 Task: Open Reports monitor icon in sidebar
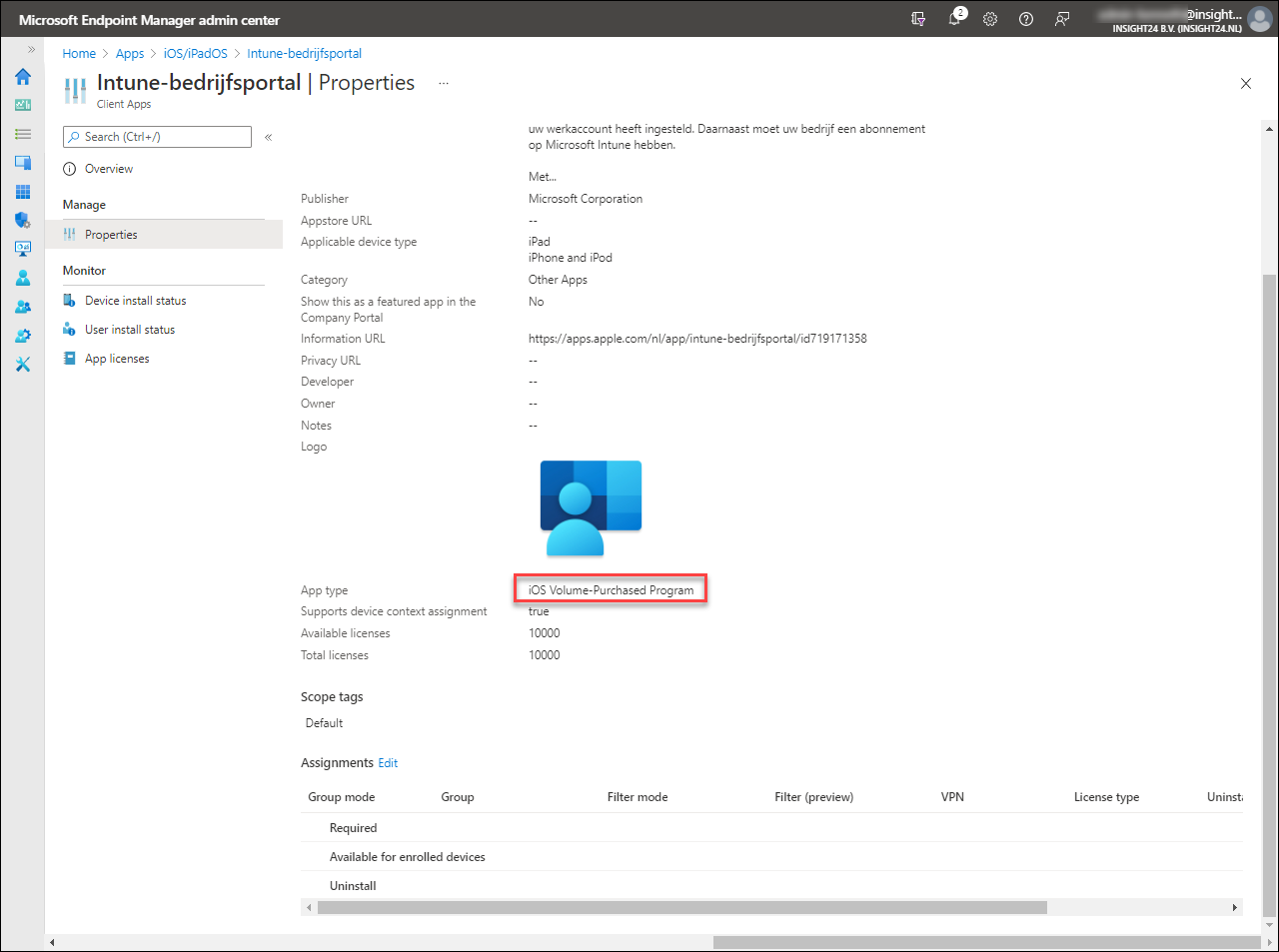(23, 249)
